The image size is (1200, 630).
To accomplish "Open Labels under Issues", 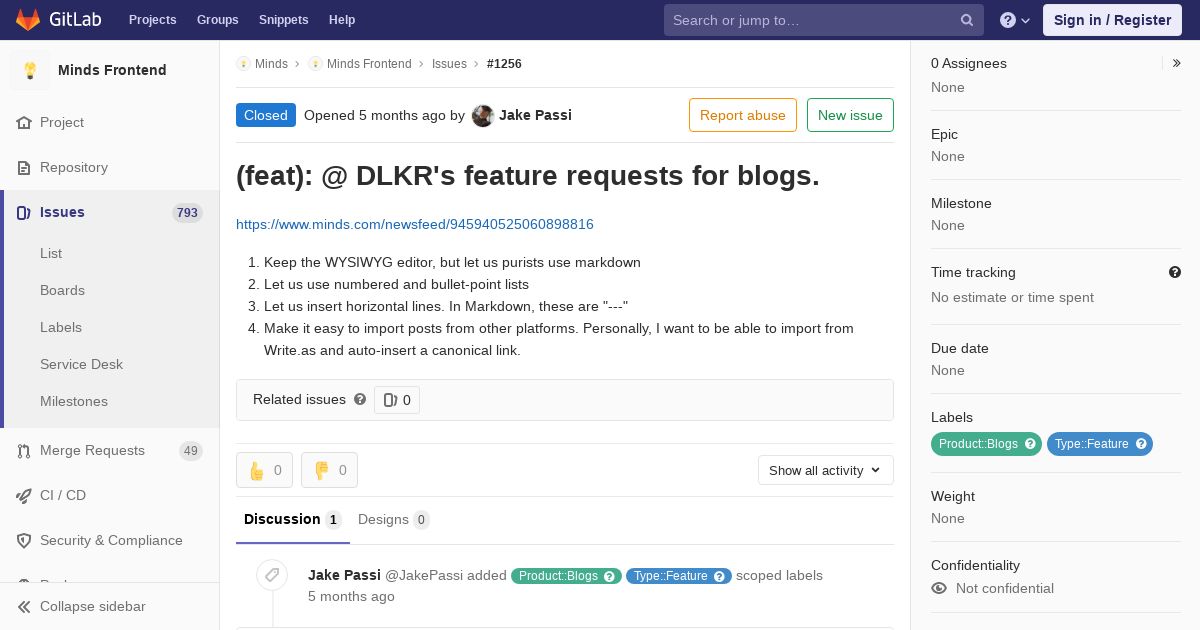I will (x=61, y=327).
